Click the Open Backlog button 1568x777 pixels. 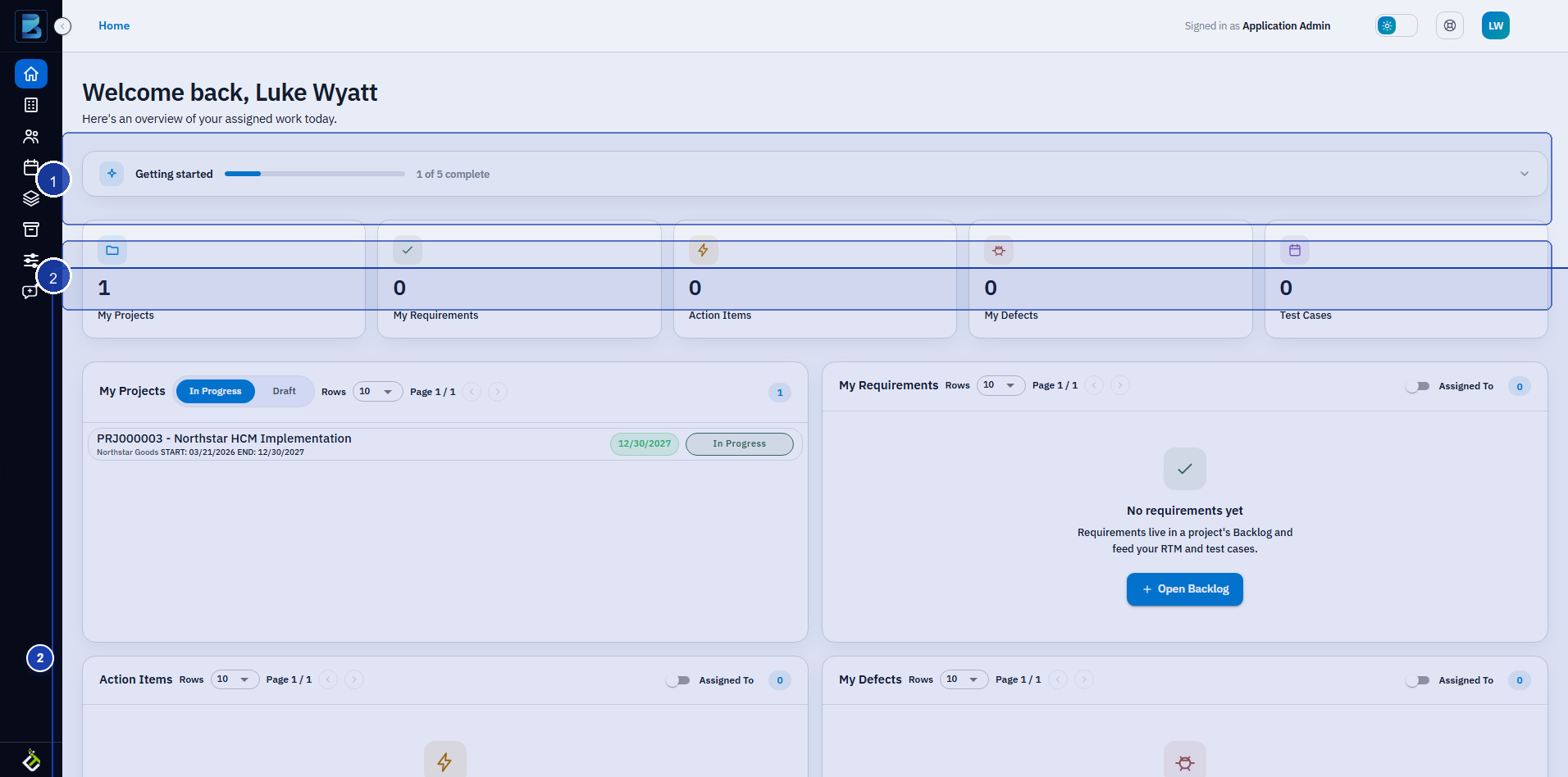coord(1185,589)
